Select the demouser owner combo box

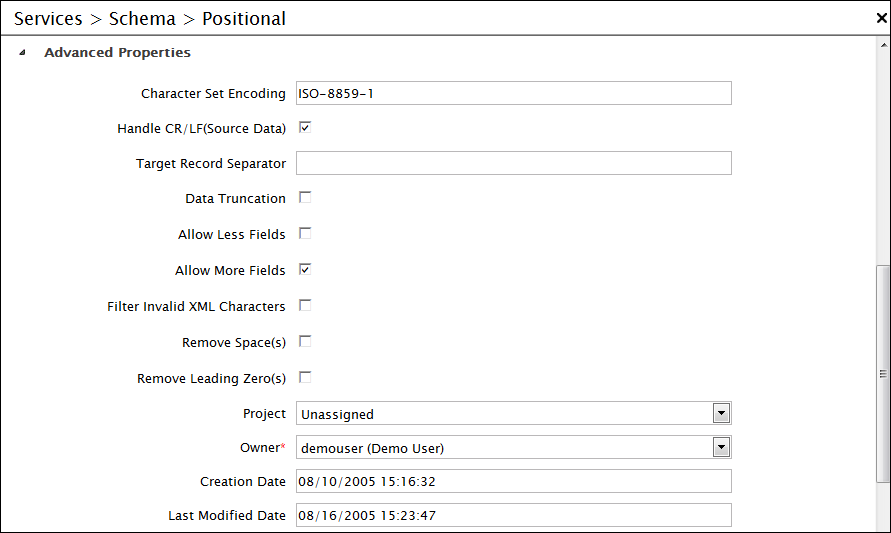pos(503,448)
